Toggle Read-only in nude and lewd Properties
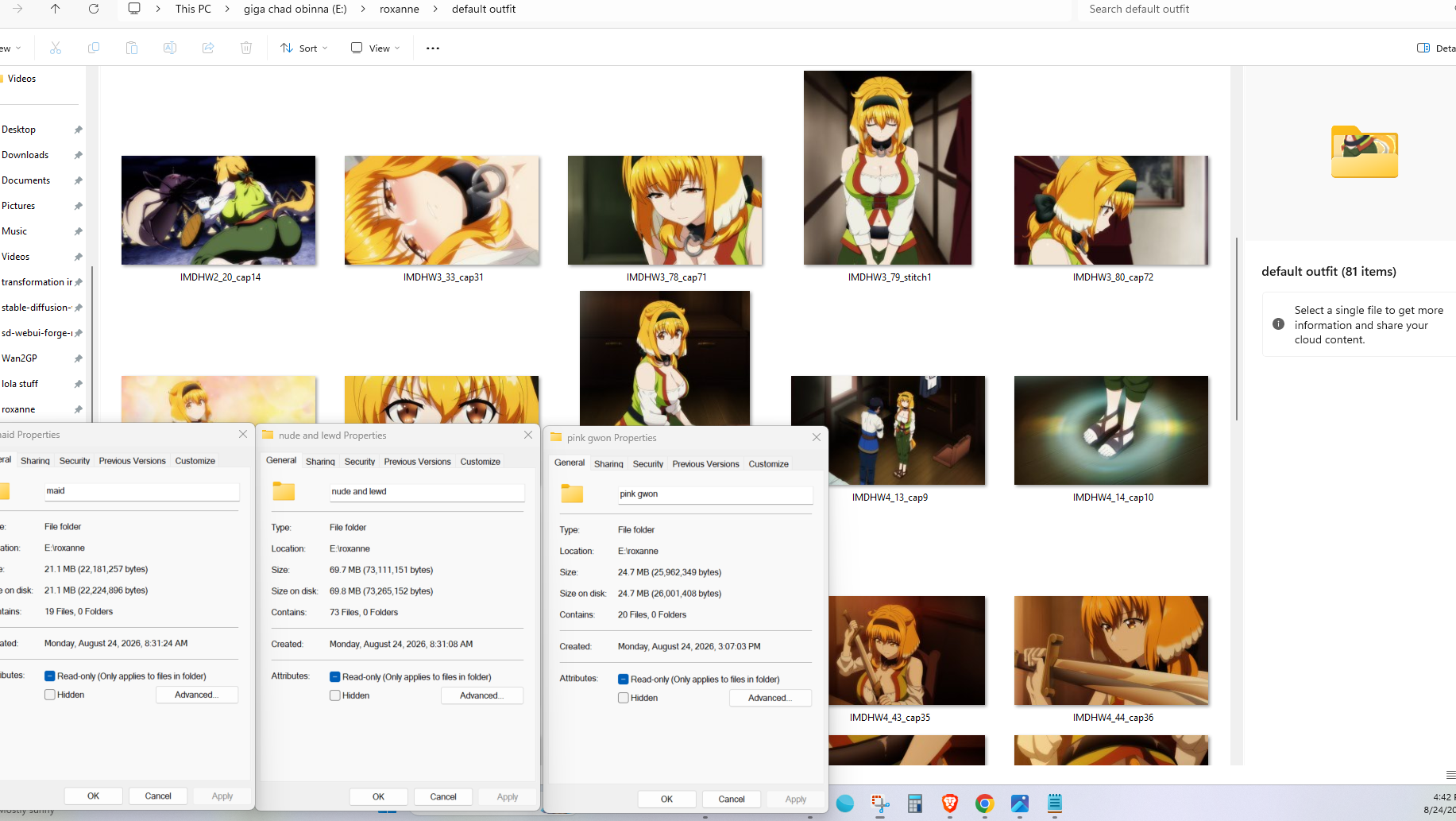This screenshot has width=1456, height=821. [x=335, y=677]
